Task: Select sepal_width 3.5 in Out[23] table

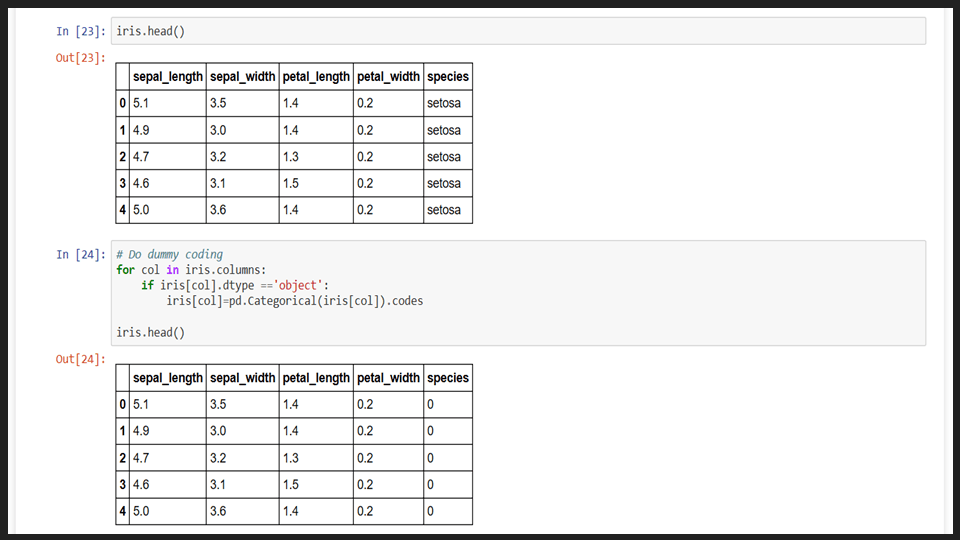Action: pos(218,103)
